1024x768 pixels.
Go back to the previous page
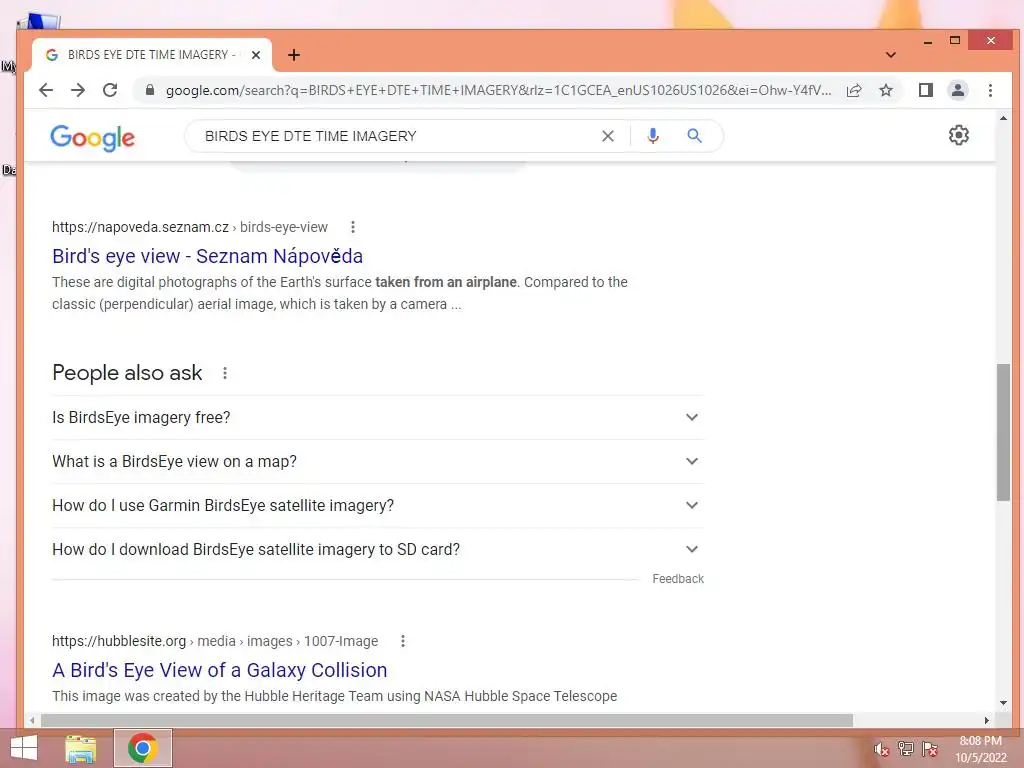[46, 90]
